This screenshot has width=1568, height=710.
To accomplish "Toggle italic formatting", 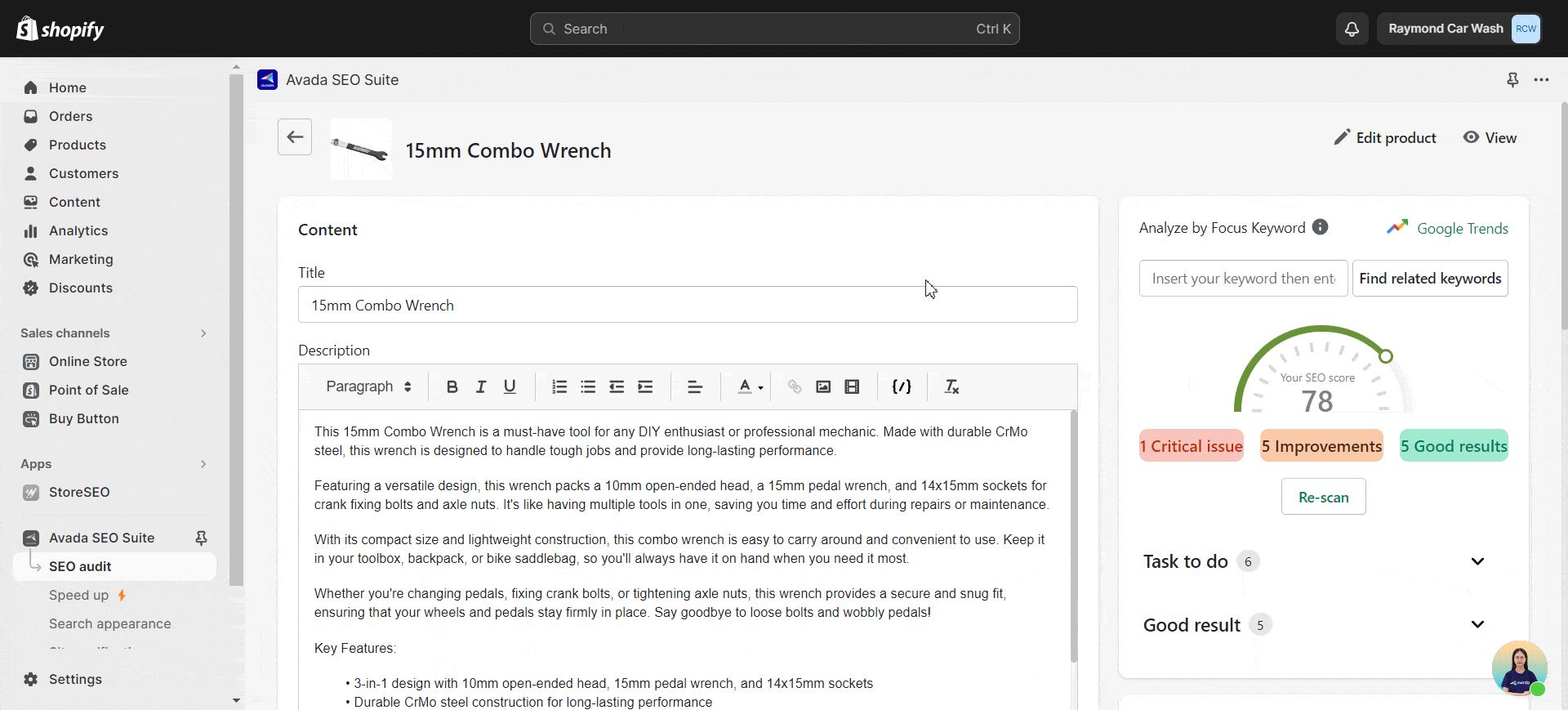I will [481, 386].
